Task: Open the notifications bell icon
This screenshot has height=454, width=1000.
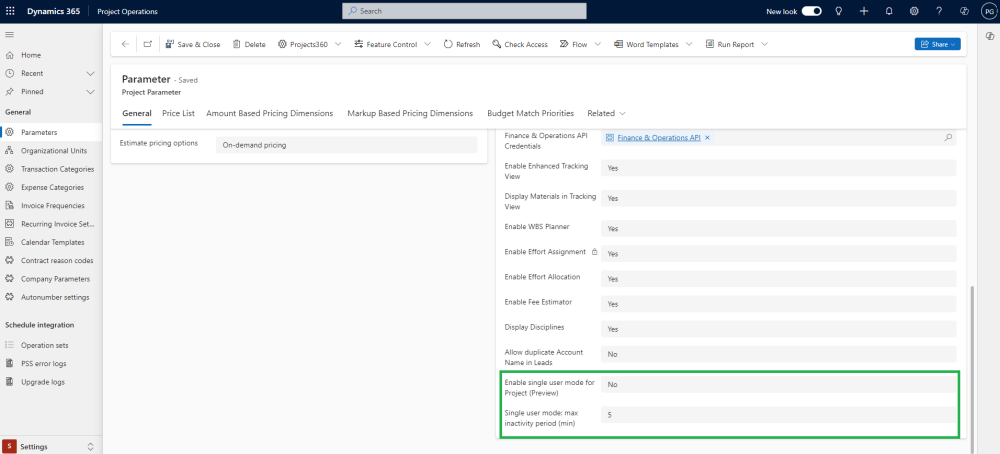Action: 888,11
